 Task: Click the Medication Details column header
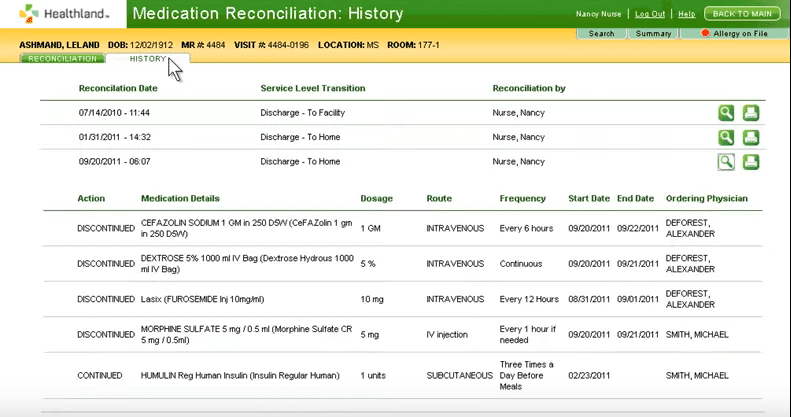(x=180, y=198)
